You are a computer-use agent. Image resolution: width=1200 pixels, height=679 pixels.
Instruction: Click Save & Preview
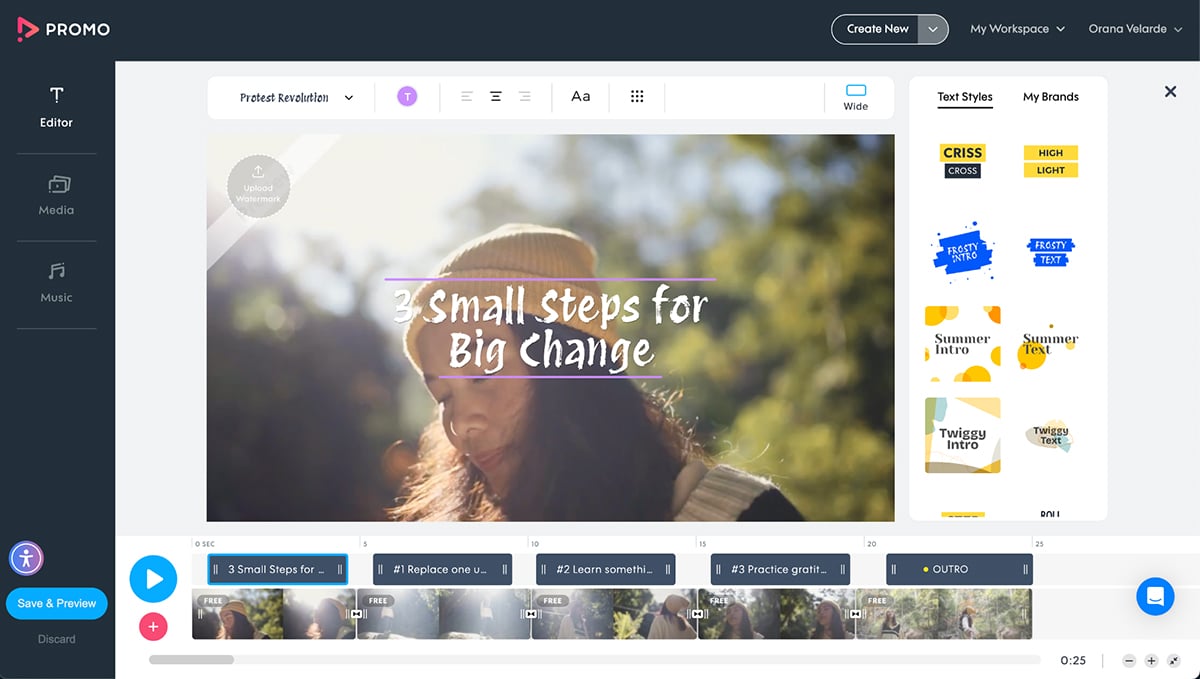tap(56, 603)
